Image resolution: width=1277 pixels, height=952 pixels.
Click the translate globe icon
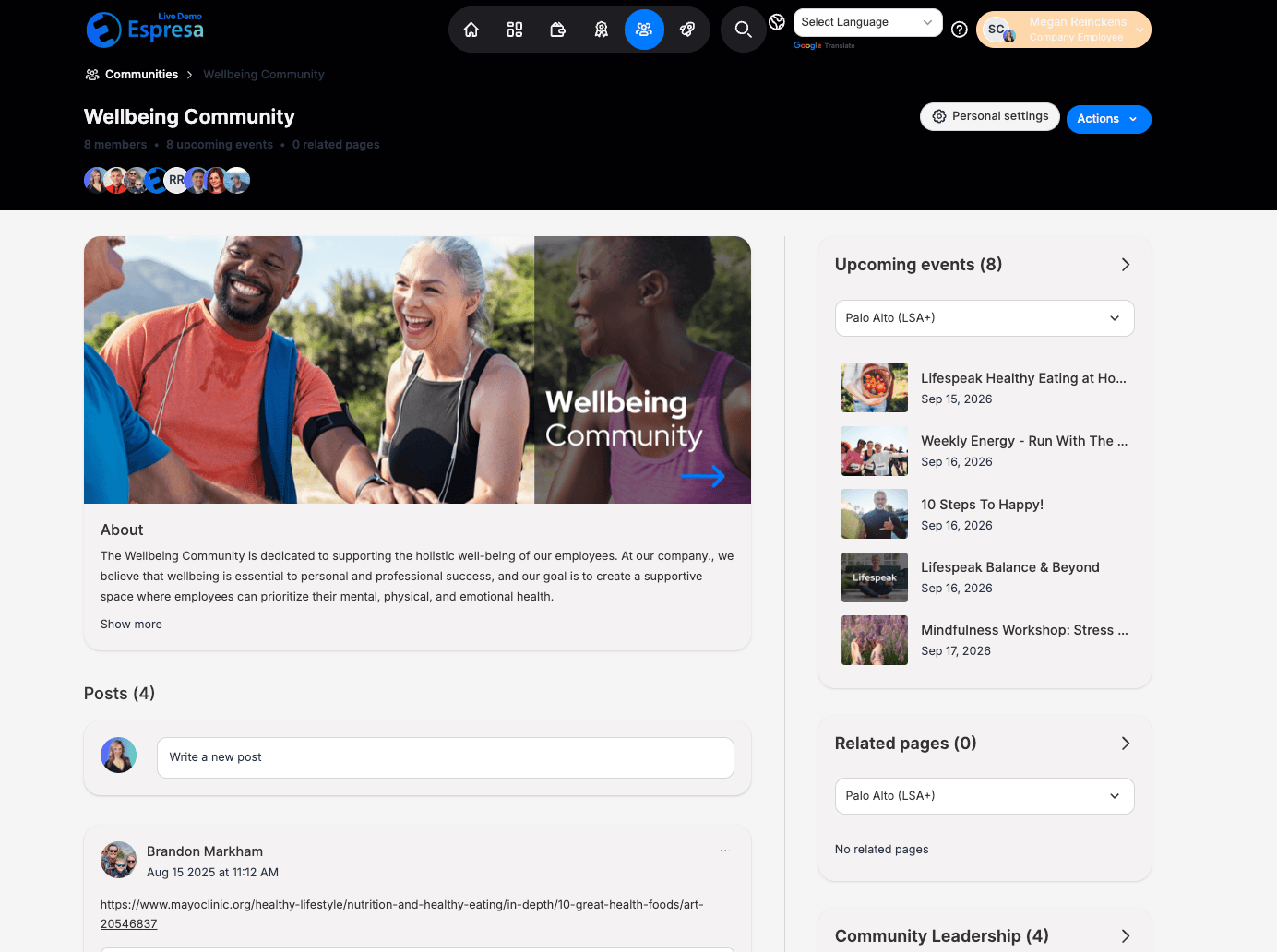click(777, 22)
